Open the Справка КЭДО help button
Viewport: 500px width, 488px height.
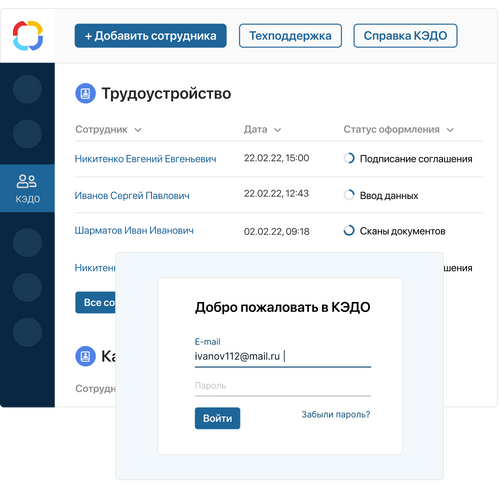tap(405, 36)
